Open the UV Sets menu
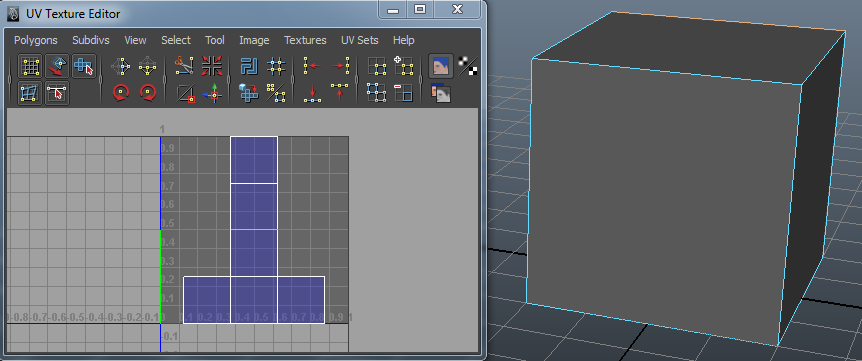The height and width of the screenshot is (361, 862). [360, 40]
